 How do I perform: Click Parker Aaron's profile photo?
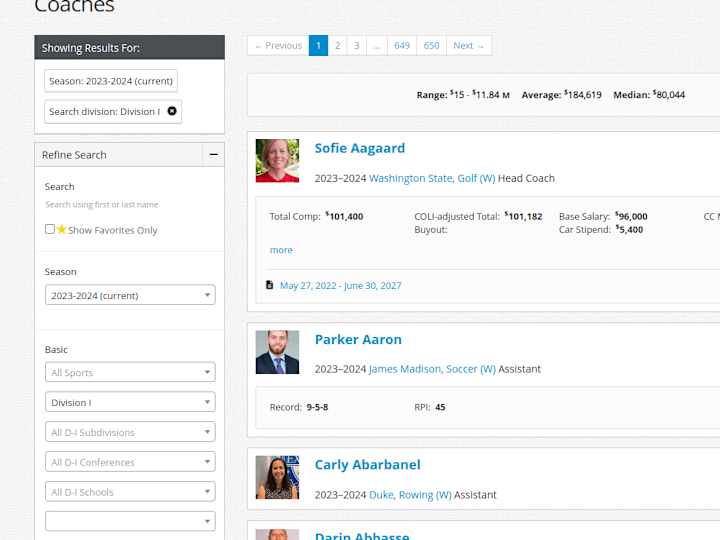[277, 352]
